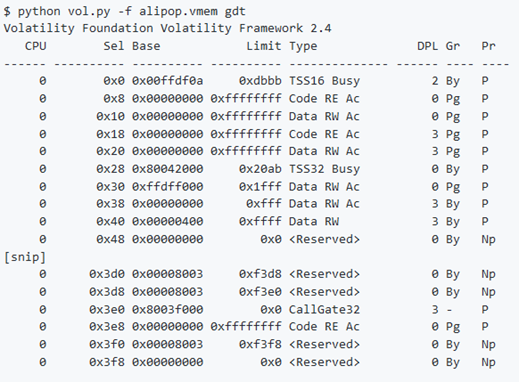The height and width of the screenshot is (382, 519).
Task: Click the 'Sel' column header
Action: pyautogui.click(x=114, y=46)
